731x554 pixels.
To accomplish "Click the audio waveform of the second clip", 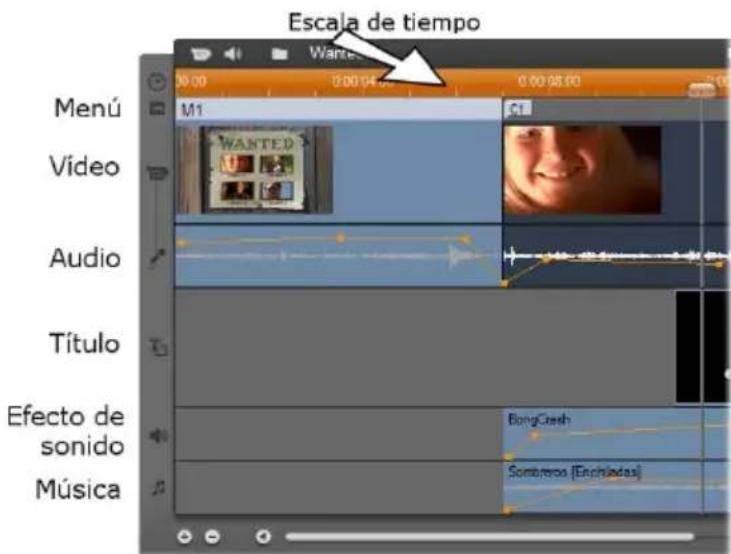I will click(615, 256).
